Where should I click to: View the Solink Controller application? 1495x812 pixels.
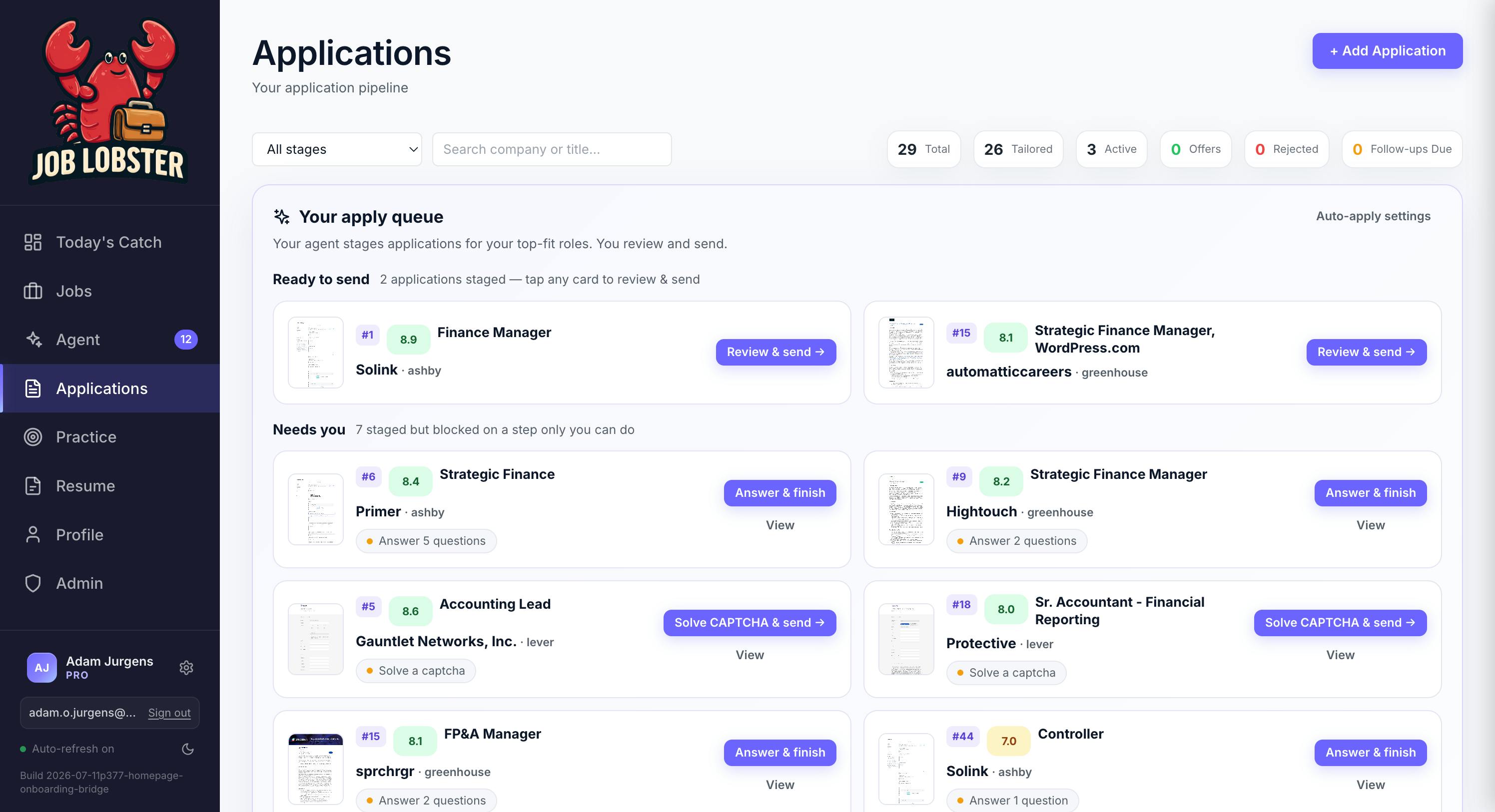(x=1370, y=785)
